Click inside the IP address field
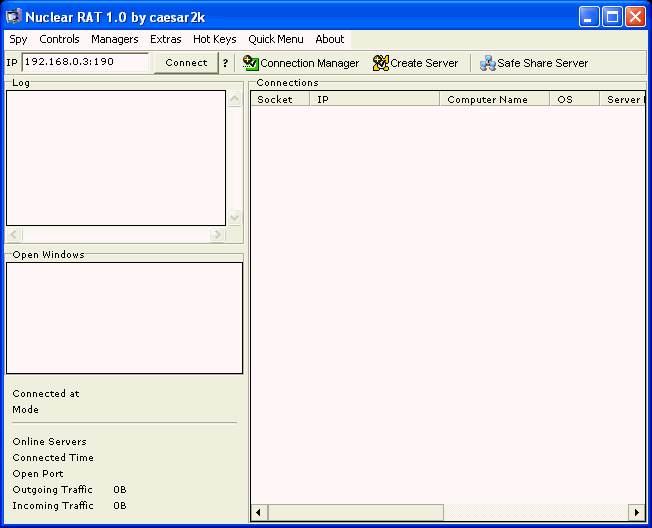Image resolution: width=652 pixels, height=528 pixels. [85, 62]
